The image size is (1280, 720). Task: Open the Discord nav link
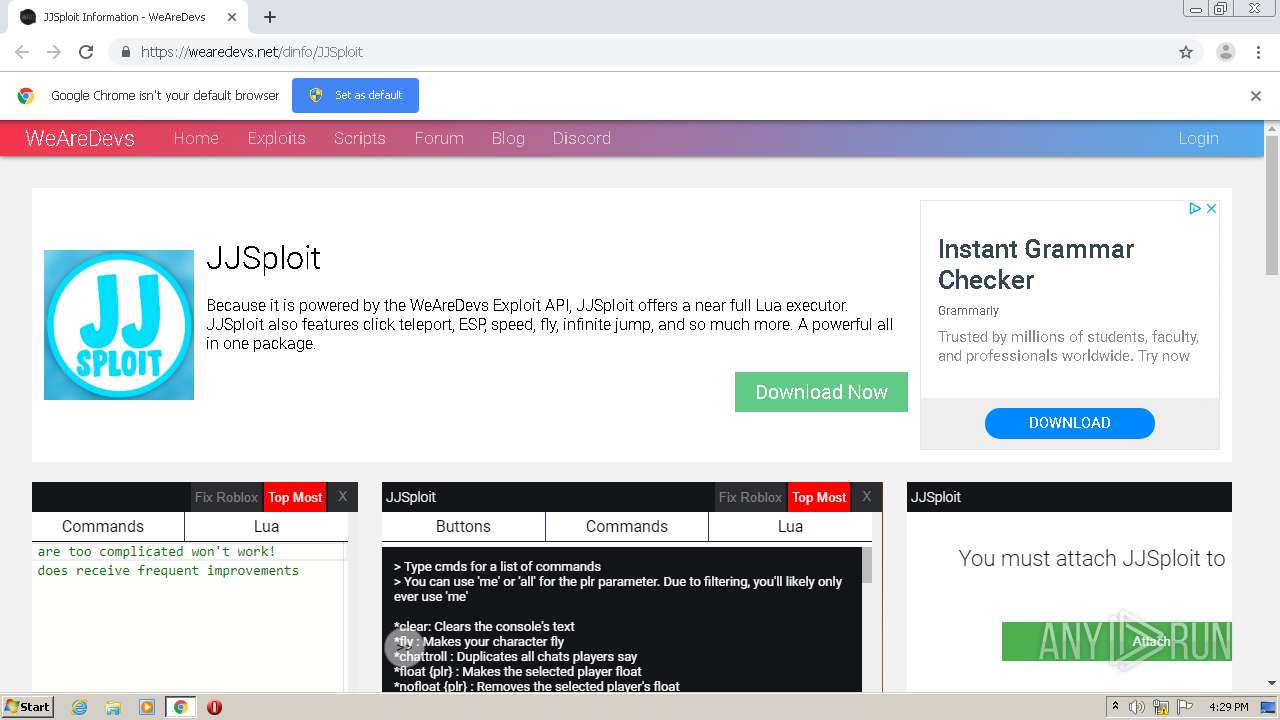tap(582, 138)
